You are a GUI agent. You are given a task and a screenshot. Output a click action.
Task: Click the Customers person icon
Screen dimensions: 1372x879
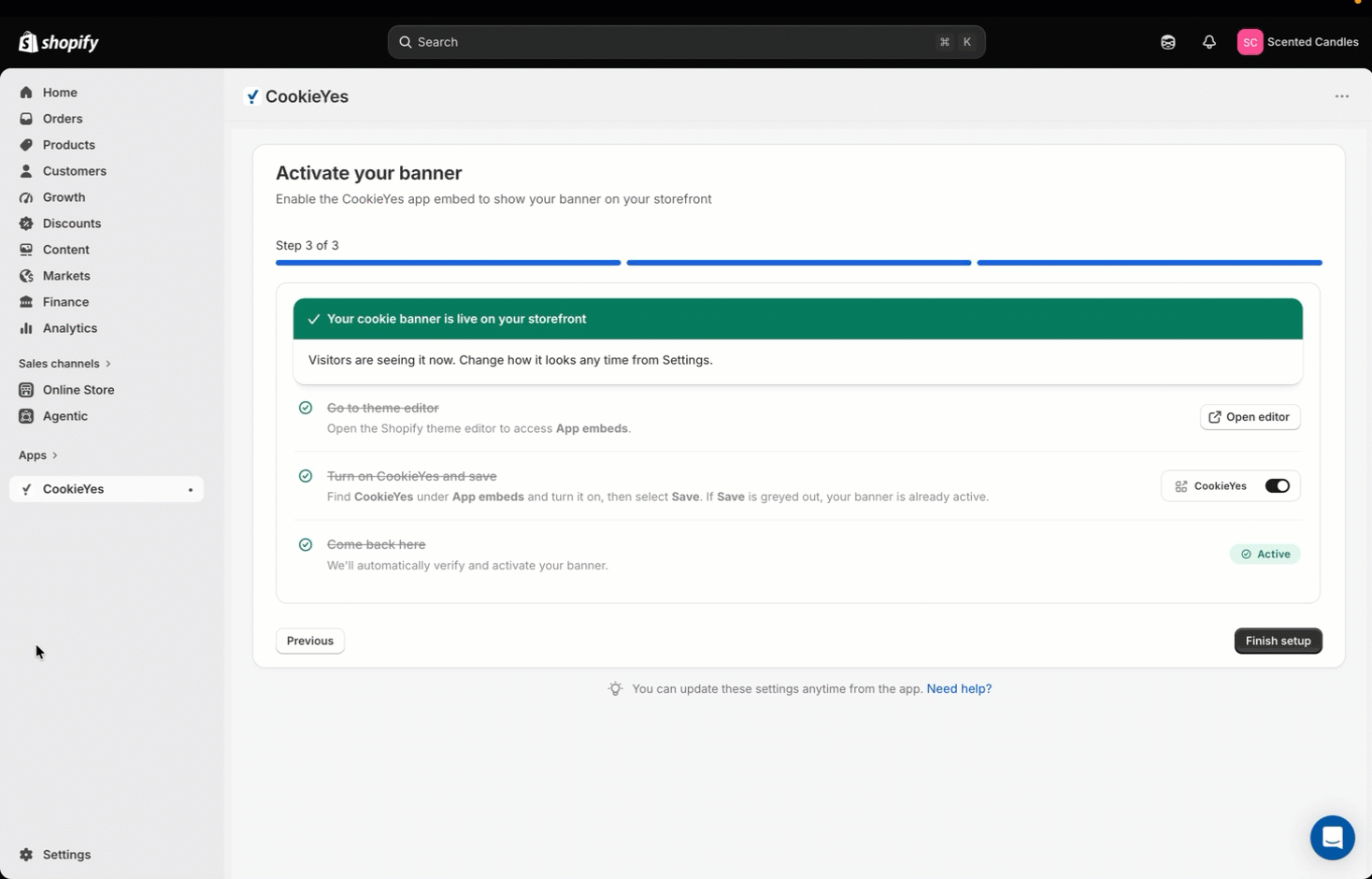(26, 171)
